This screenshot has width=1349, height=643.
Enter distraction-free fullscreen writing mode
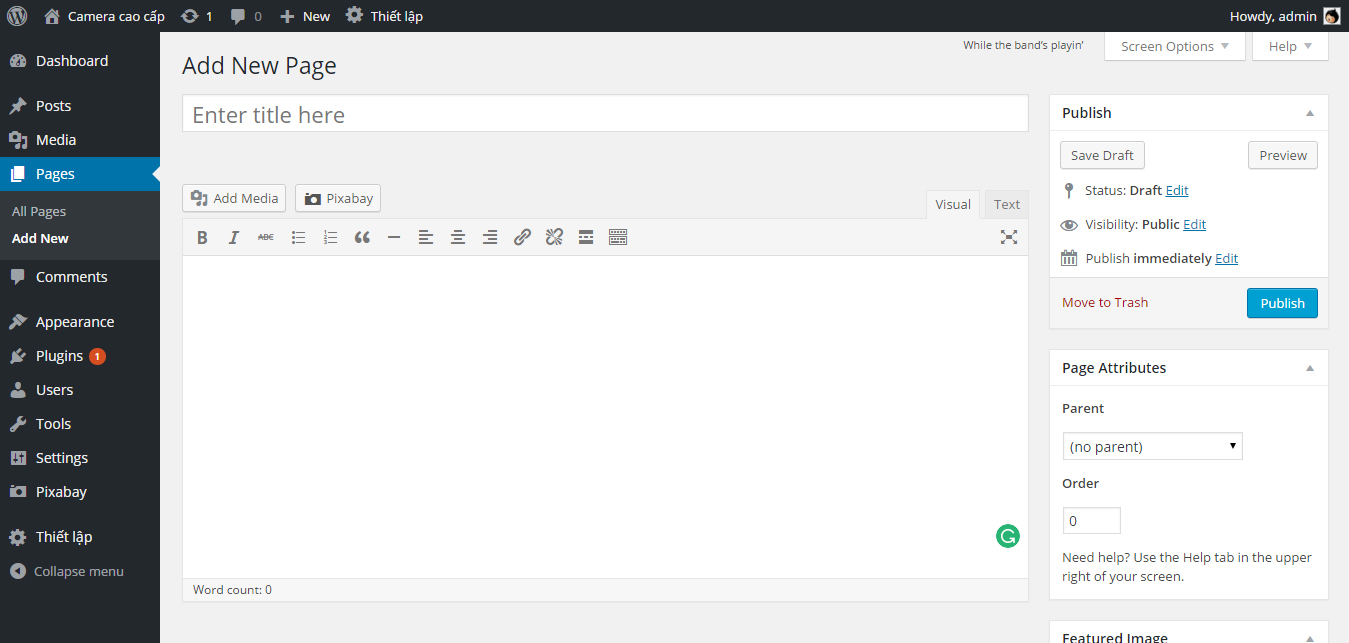1009,237
